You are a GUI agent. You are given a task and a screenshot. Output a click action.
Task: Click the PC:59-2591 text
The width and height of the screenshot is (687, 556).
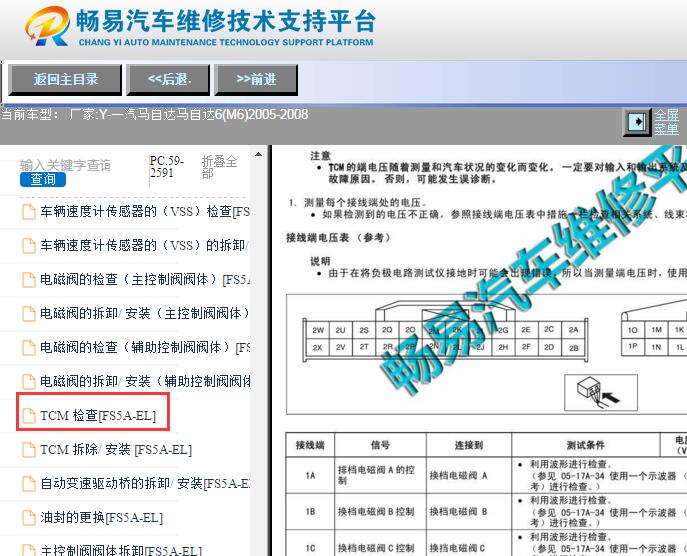(166, 167)
